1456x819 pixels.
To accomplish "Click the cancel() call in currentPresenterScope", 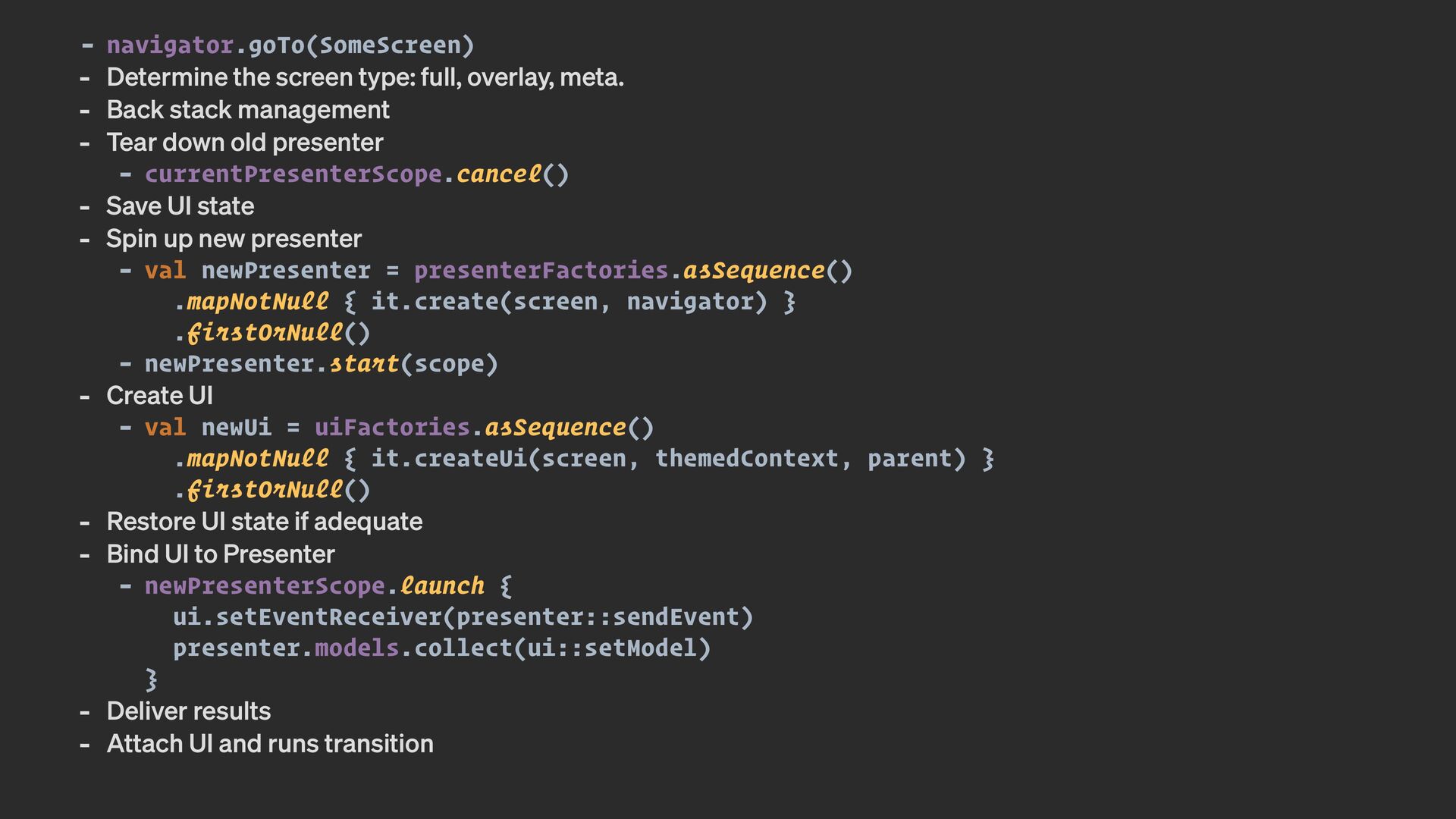I will click(513, 174).
